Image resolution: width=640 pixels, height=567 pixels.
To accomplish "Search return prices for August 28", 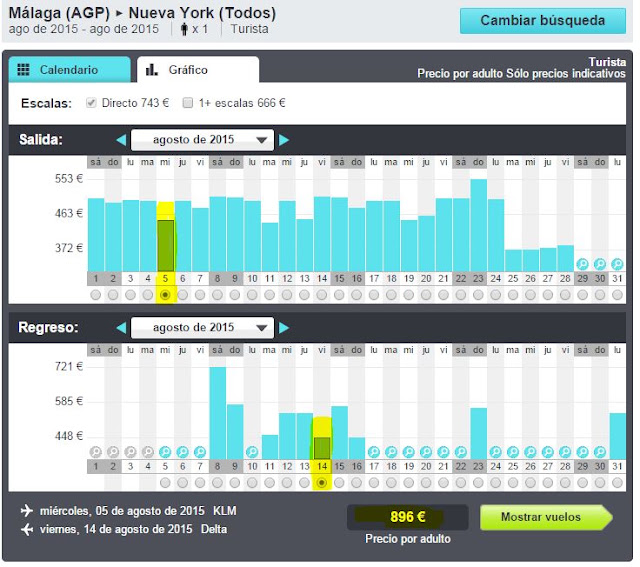I will [565, 452].
